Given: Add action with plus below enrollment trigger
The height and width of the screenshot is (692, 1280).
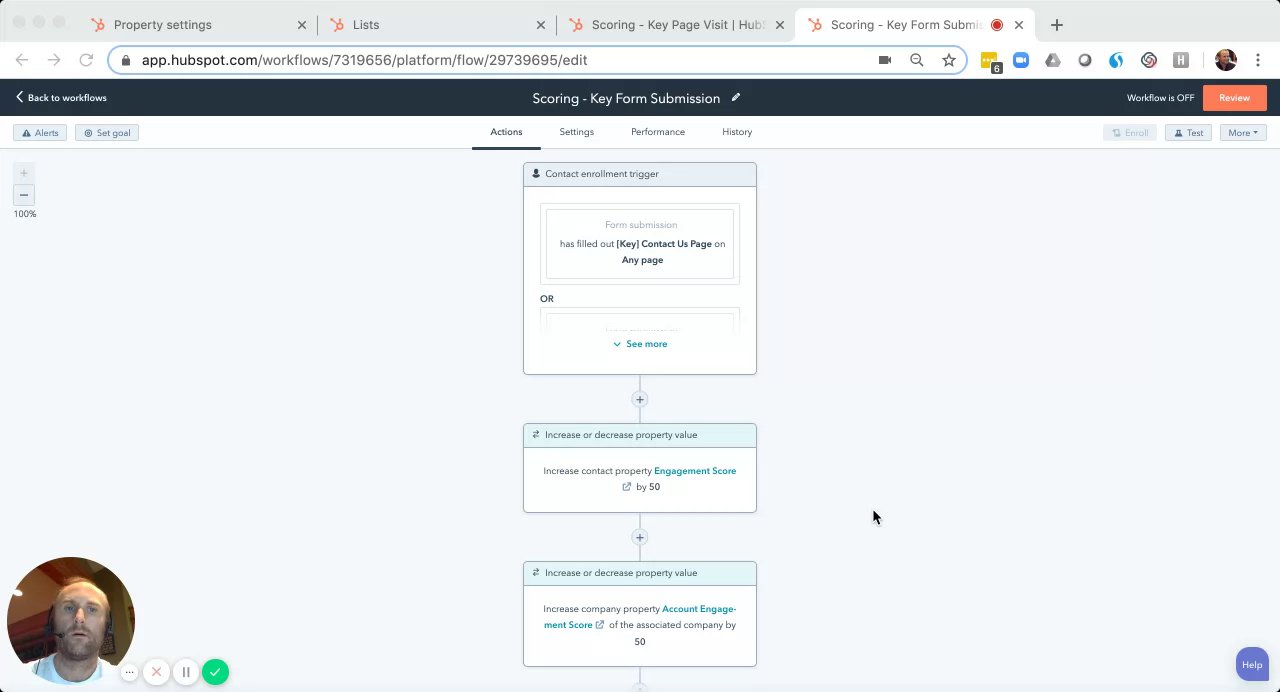Looking at the screenshot, I should [640, 400].
